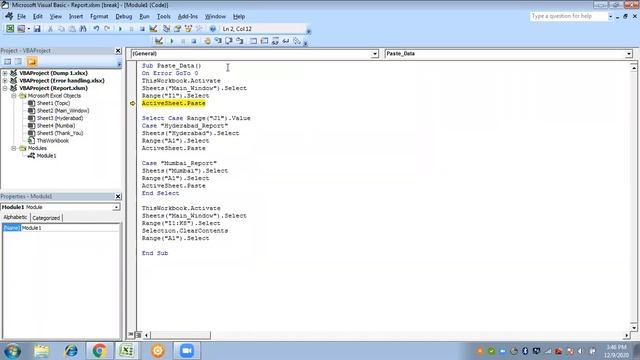
Task: Undo the last edit using the Undo icon
Action: pos(96,29)
